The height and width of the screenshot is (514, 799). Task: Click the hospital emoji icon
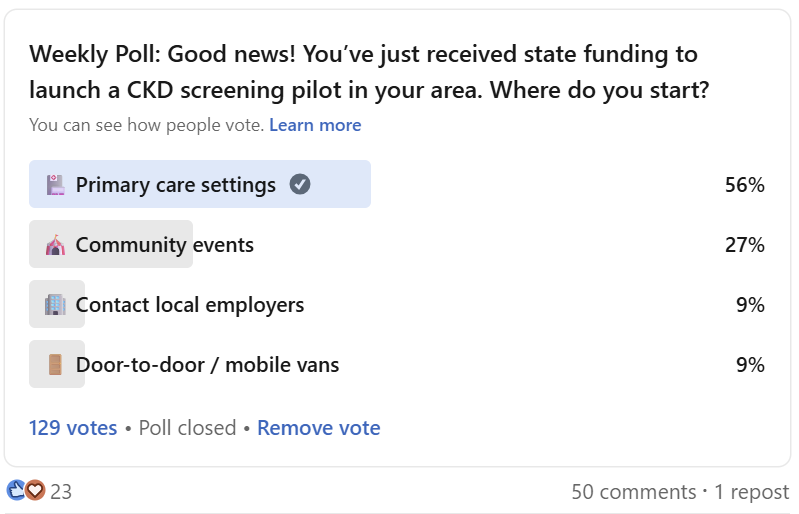56,185
